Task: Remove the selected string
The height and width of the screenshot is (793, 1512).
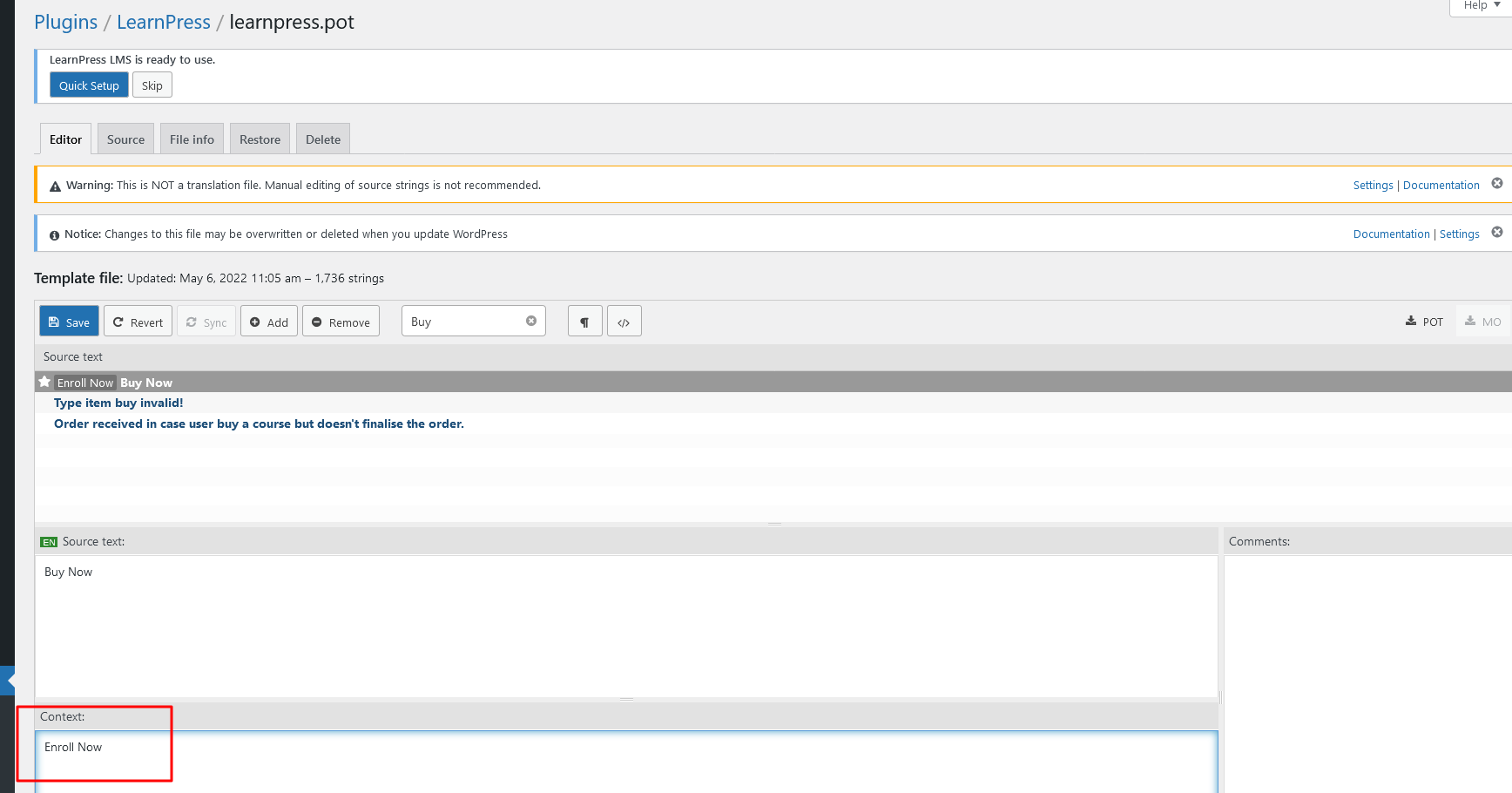Action: (x=341, y=322)
